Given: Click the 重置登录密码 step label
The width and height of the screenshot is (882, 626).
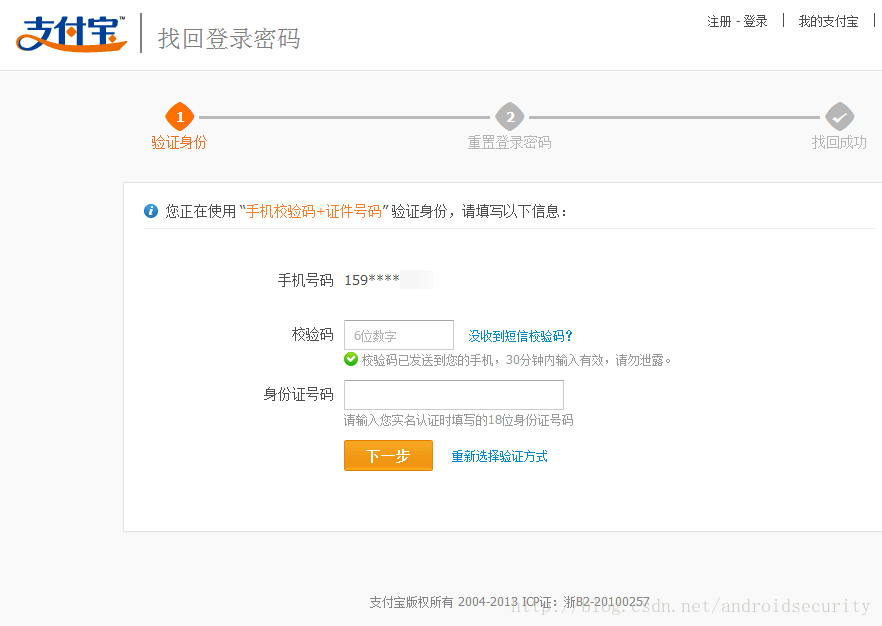Looking at the screenshot, I should tap(509, 142).
